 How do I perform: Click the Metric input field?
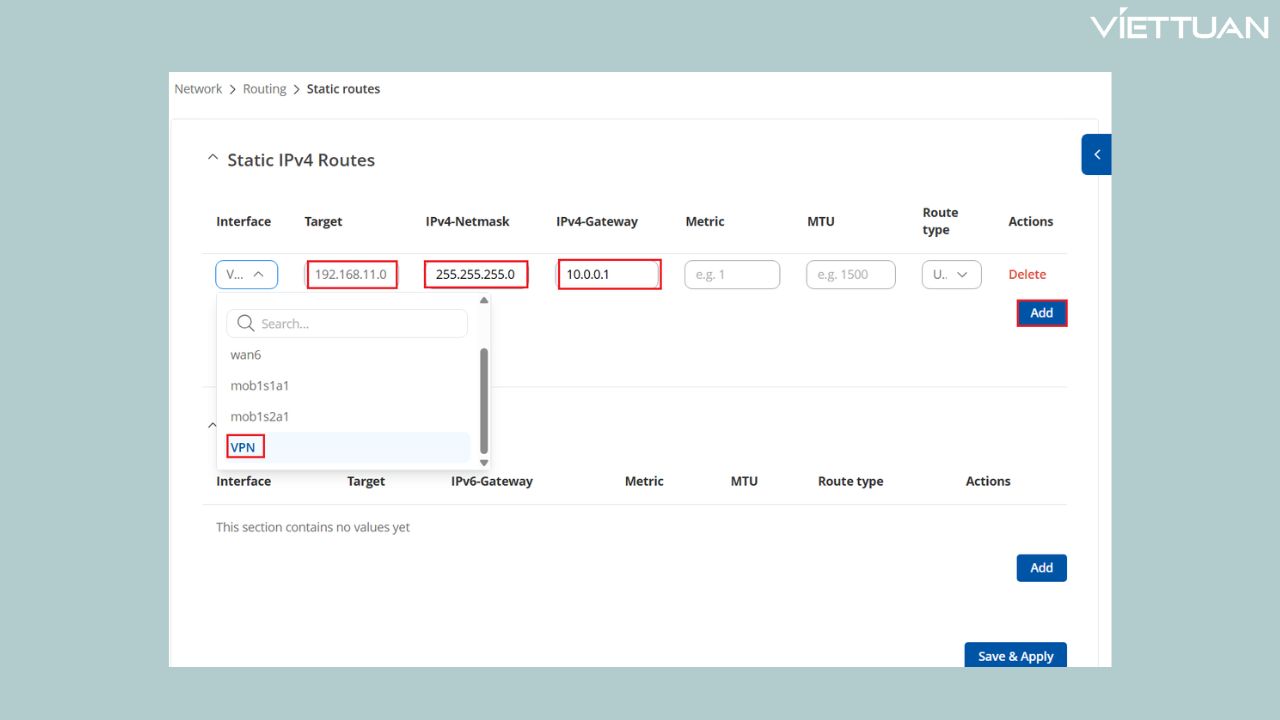[x=731, y=274]
